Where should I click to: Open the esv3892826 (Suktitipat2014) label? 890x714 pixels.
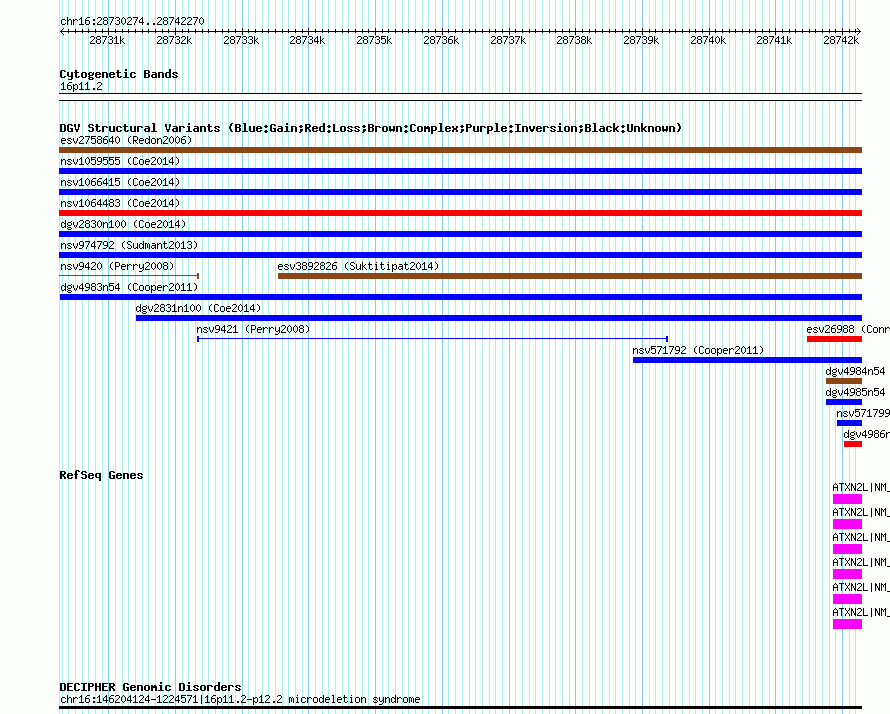358,266
